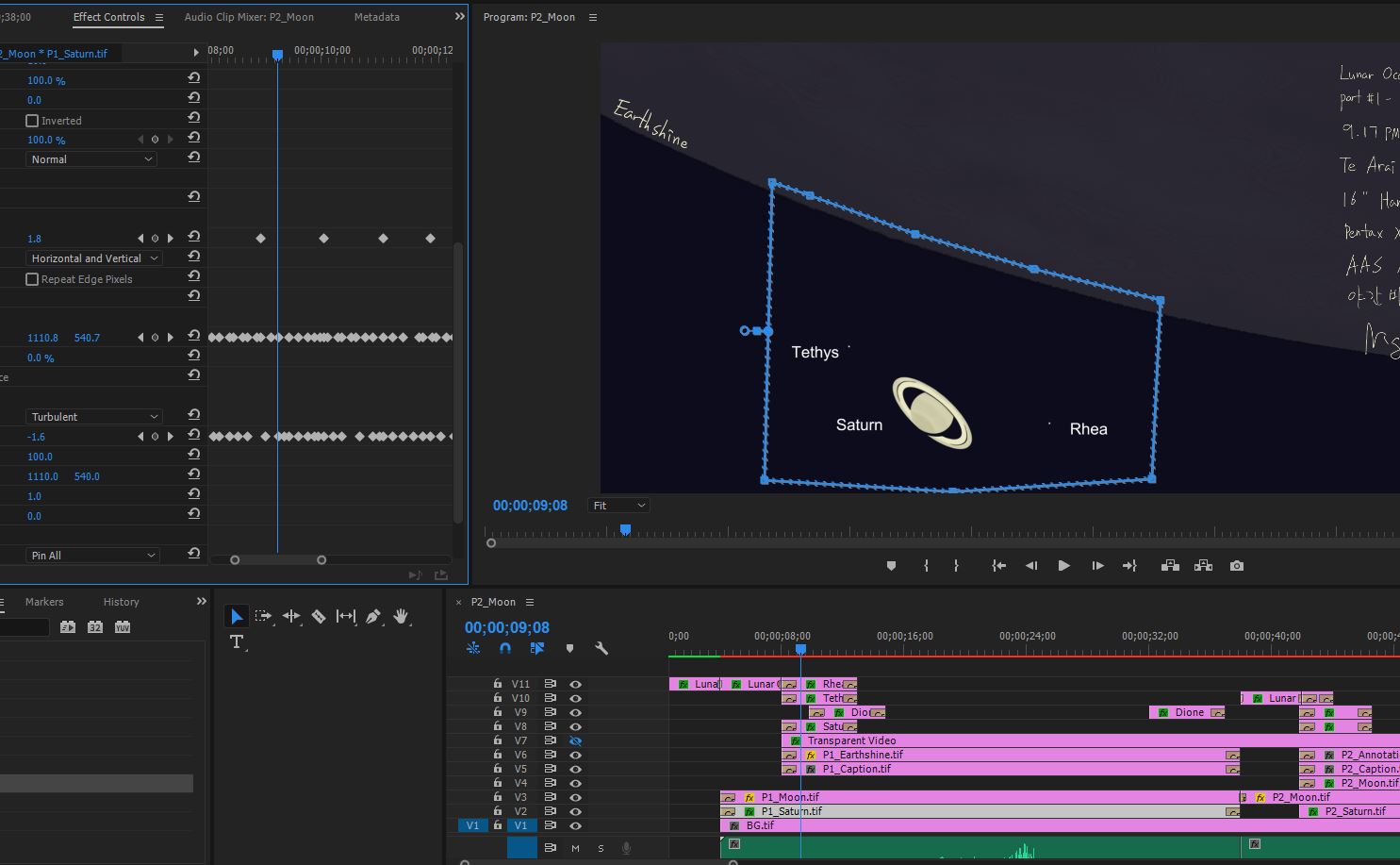Switch to the Metadata tab

point(376,17)
